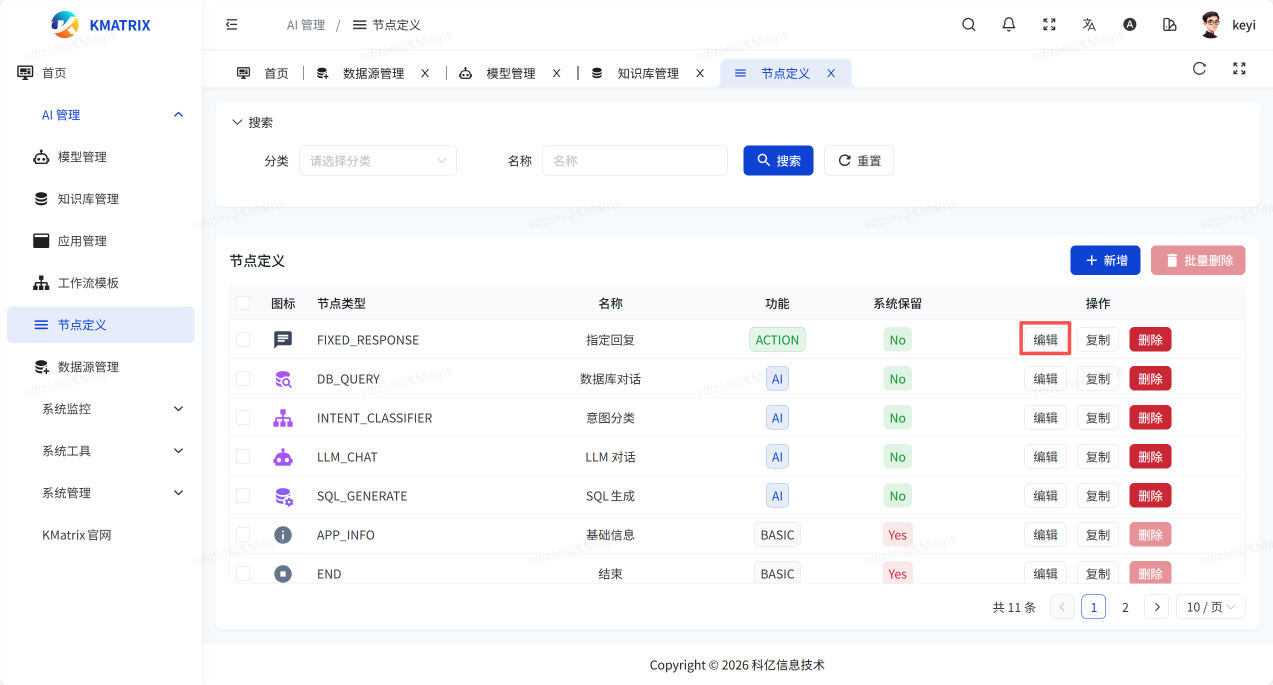Viewport: 1273px width, 685px height.
Task: Go to page 2 in pagination
Action: point(1125,607)
